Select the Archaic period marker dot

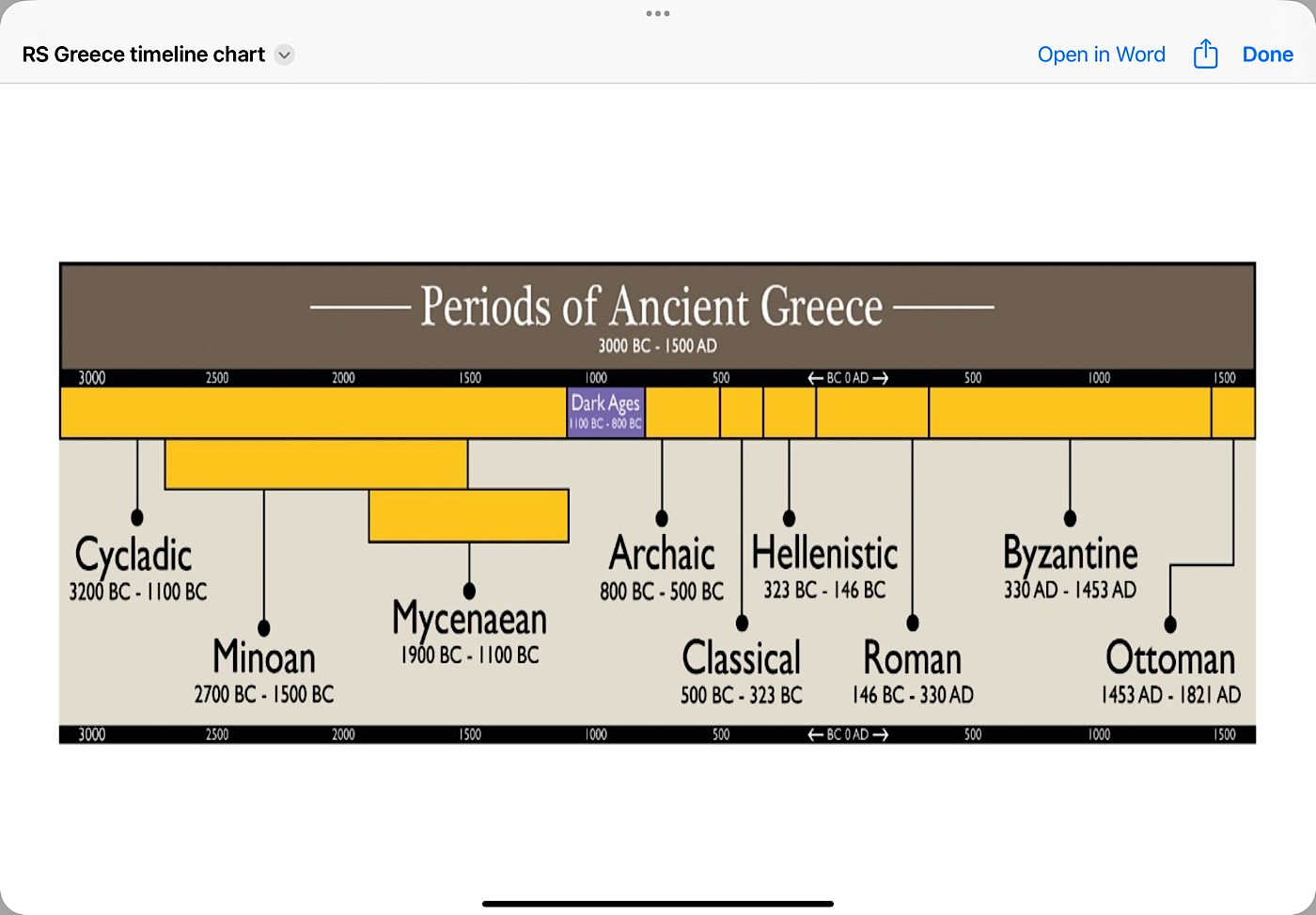coord(662,518)
